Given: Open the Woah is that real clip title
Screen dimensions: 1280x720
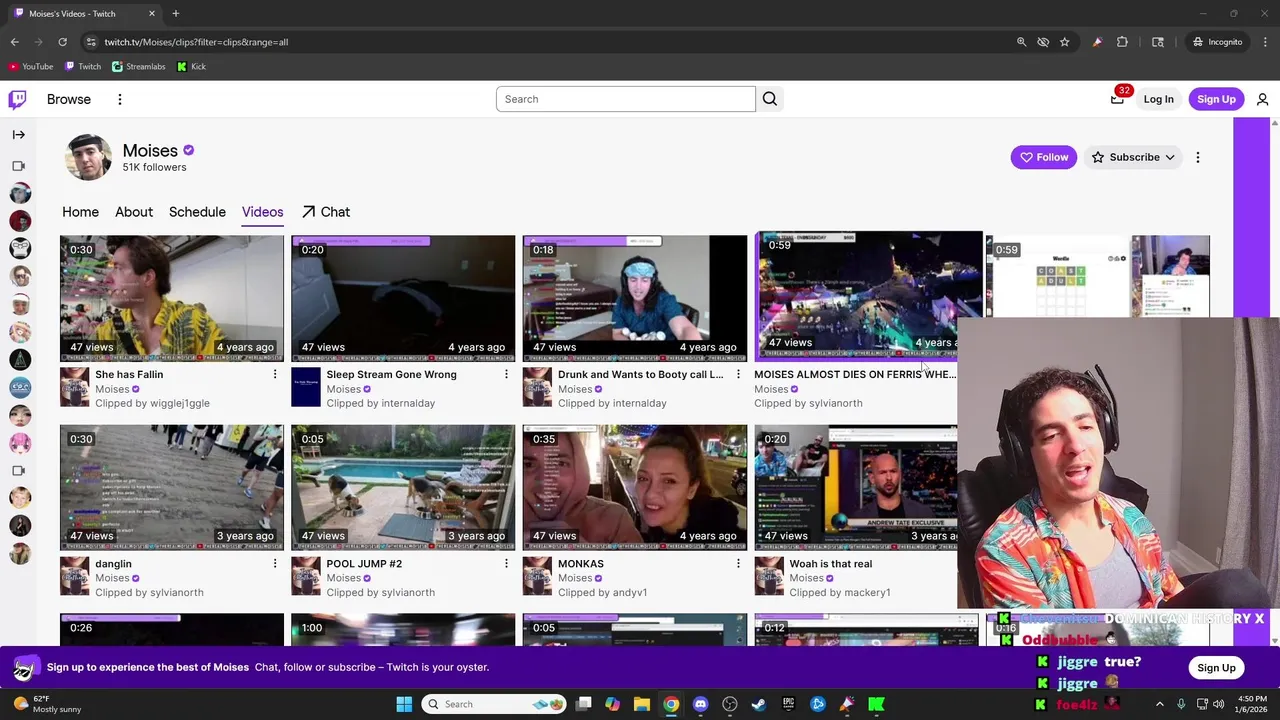Looking at the screenshot, I should [x=830, y=564].
